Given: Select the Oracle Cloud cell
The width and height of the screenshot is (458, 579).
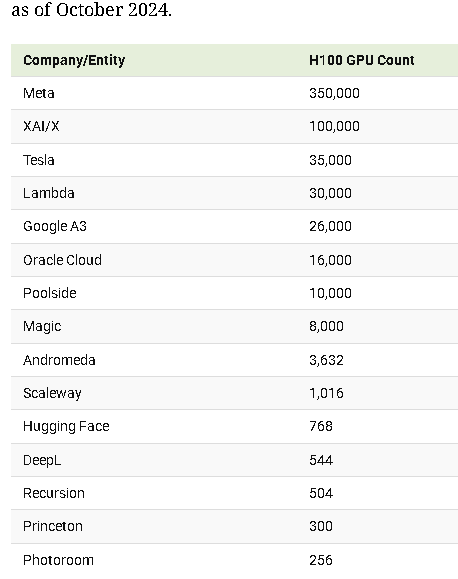Looking at the screenshot, I should point(62,260).
